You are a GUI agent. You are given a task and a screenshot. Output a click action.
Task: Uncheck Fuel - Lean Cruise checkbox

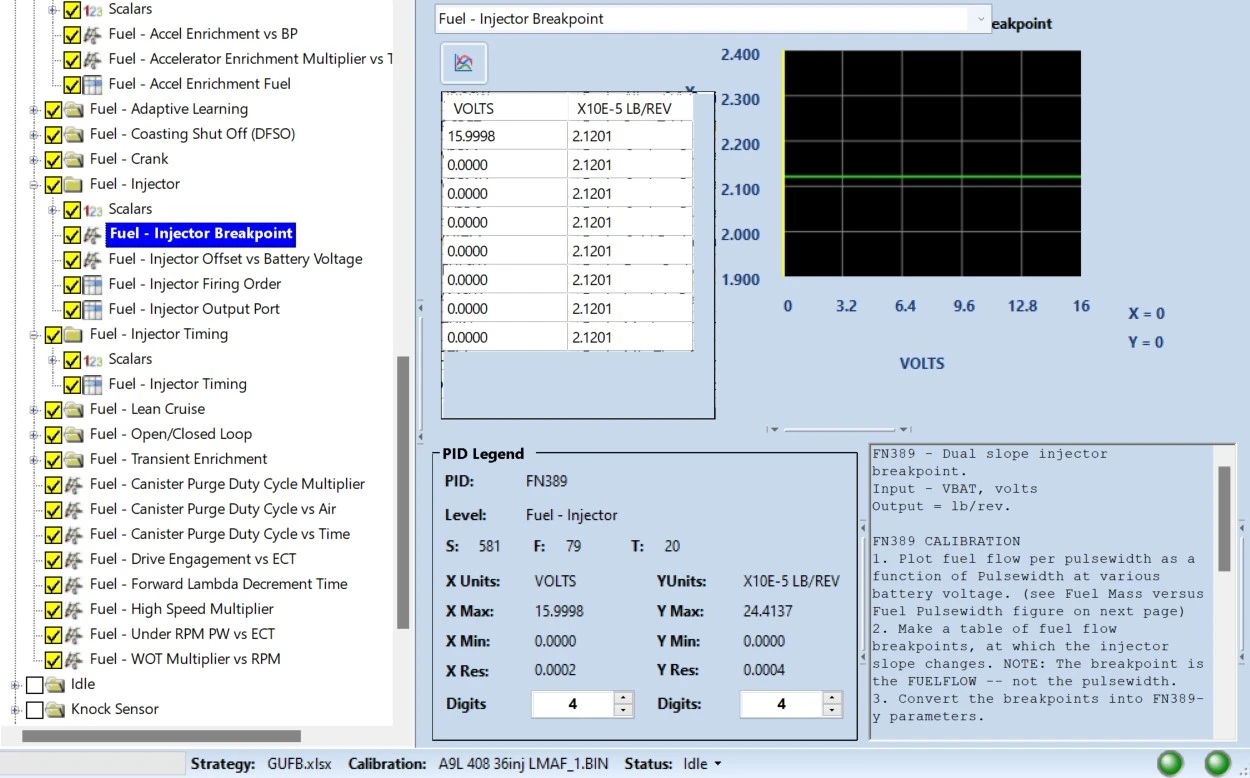53,409
